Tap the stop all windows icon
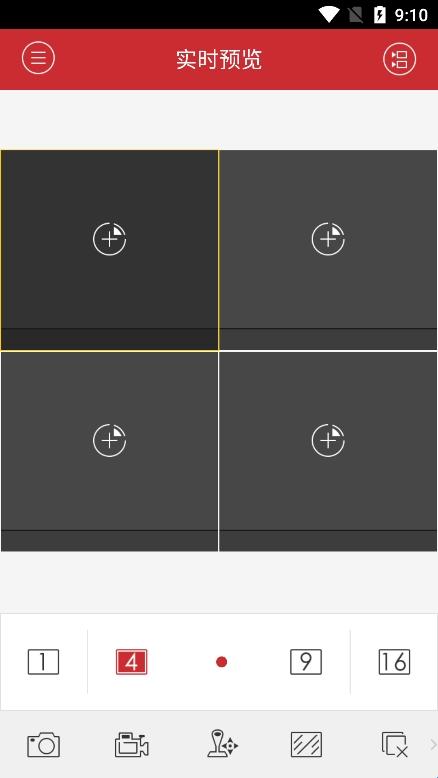This screenshot has height=778, width=438. [395, 744]
